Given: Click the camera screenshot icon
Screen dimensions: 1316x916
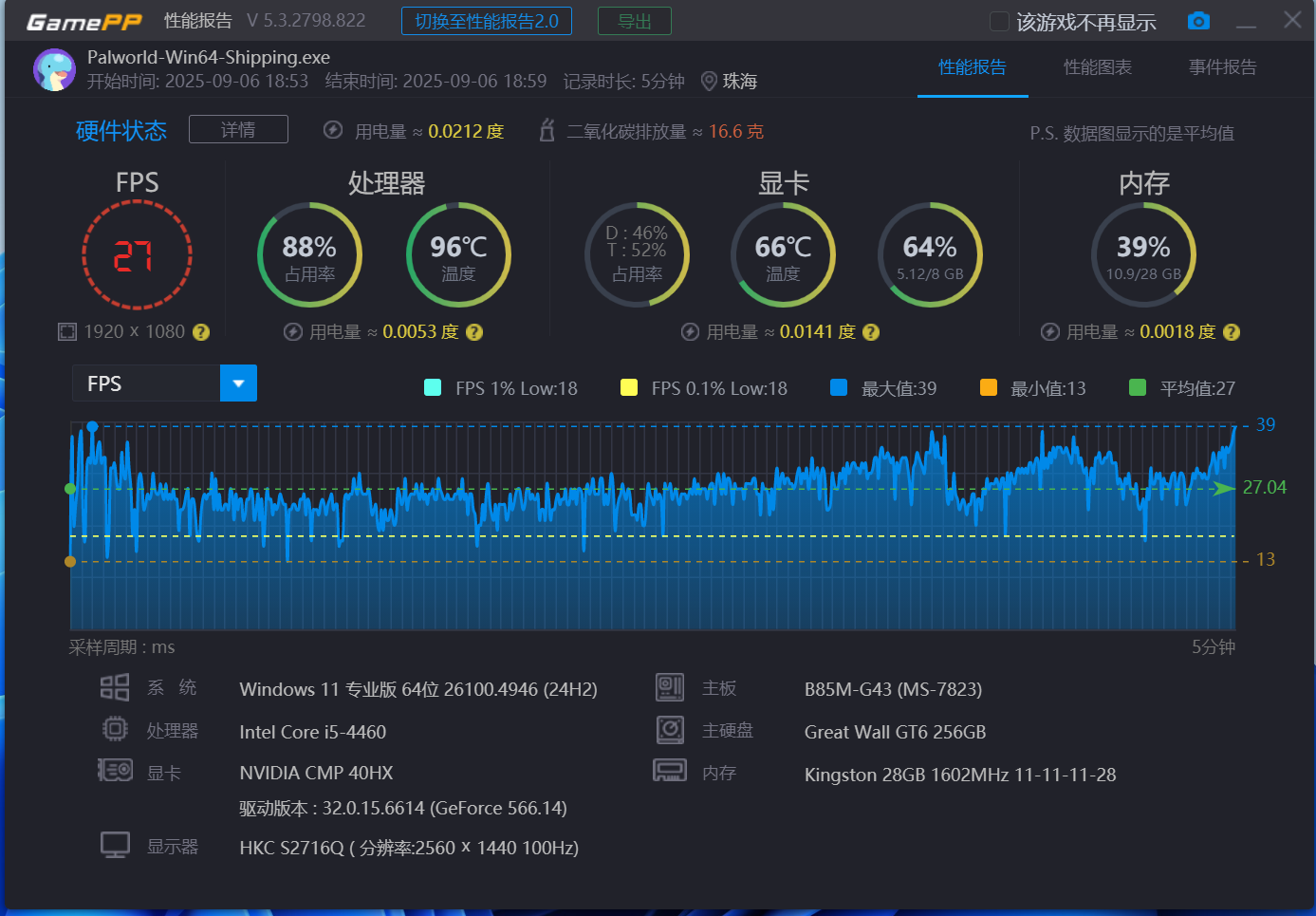Looking at the screenshot, I should pyautogui.click(x=1198, y=21).
